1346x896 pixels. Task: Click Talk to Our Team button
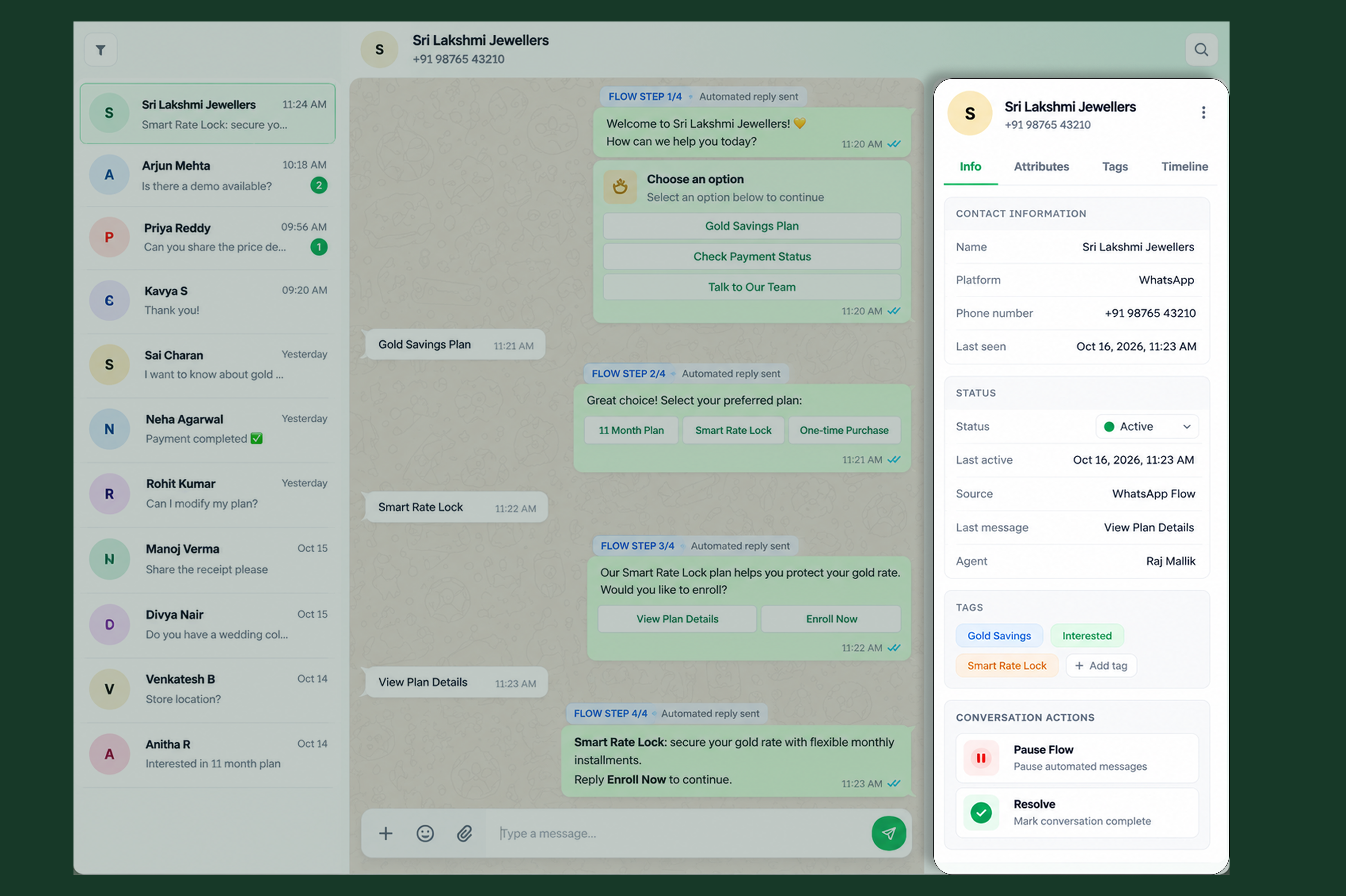click(x=752, y=287)
